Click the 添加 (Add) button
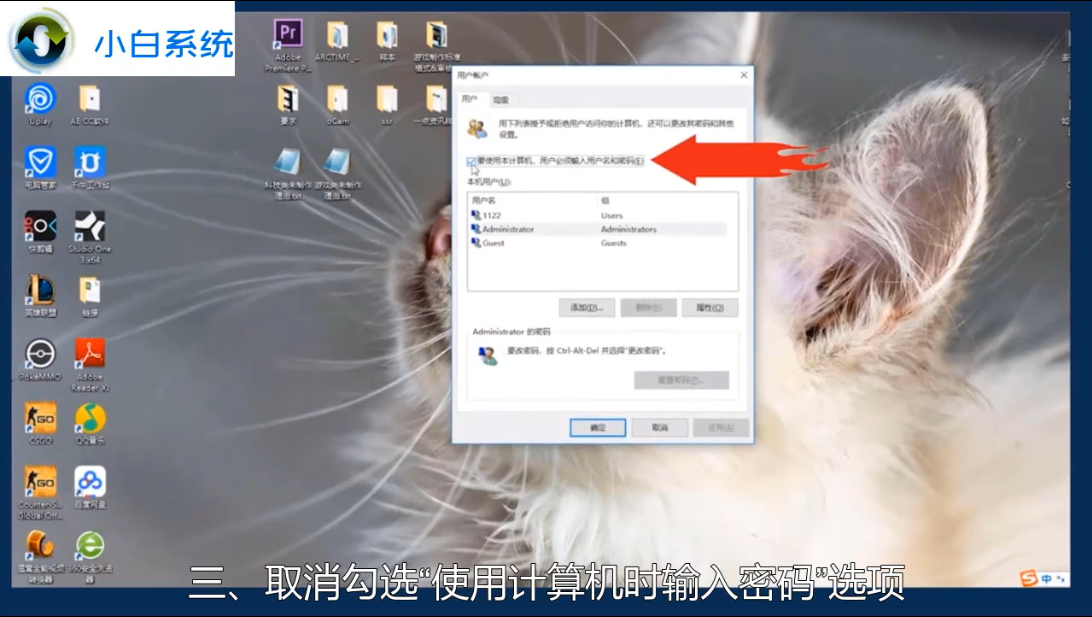Image resolution: width=1092 pixels, height=617 pixels. 586,307
